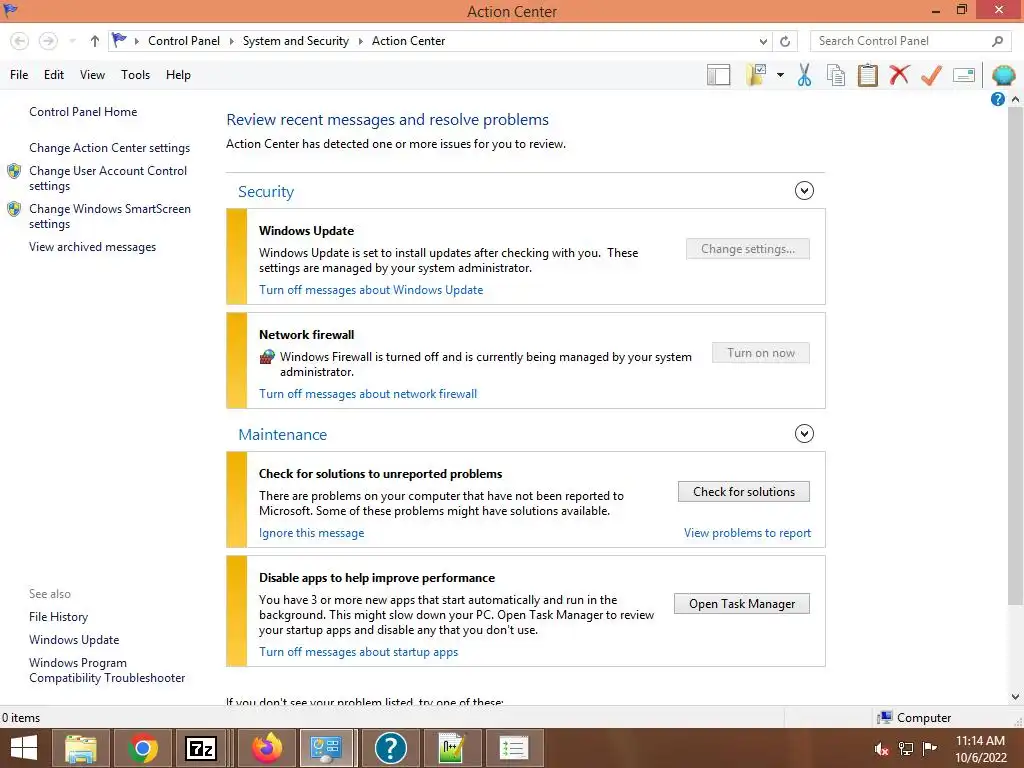The height and width of the screenshot is (768, 1024).
Task: Open Change Action Center settings
Action: coord(109,148)
